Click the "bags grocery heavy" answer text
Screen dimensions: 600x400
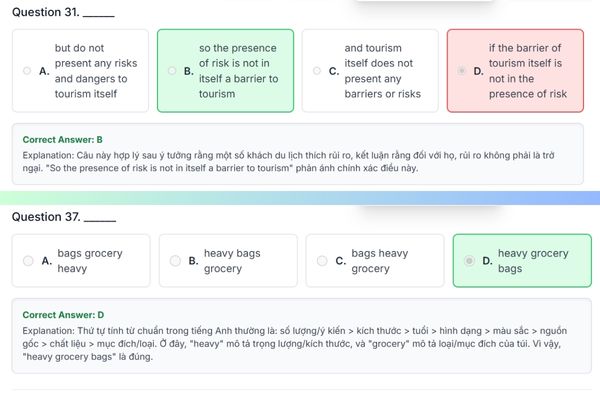(90, 261)
